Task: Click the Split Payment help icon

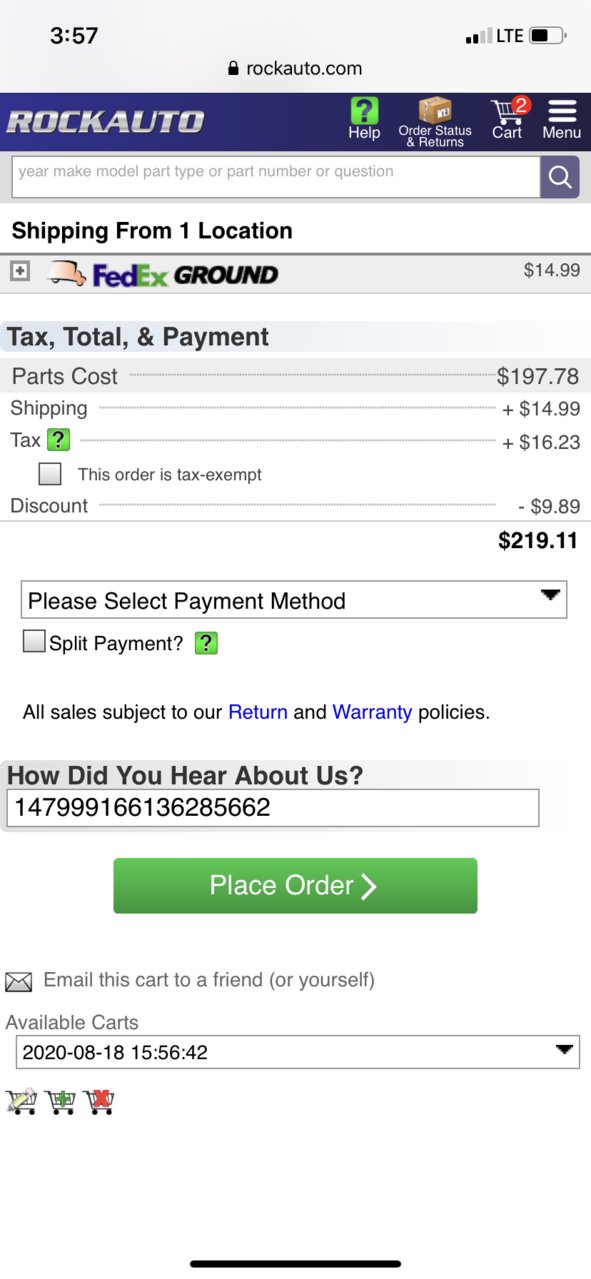Action: pyautogui.click(x=206, y=643)
